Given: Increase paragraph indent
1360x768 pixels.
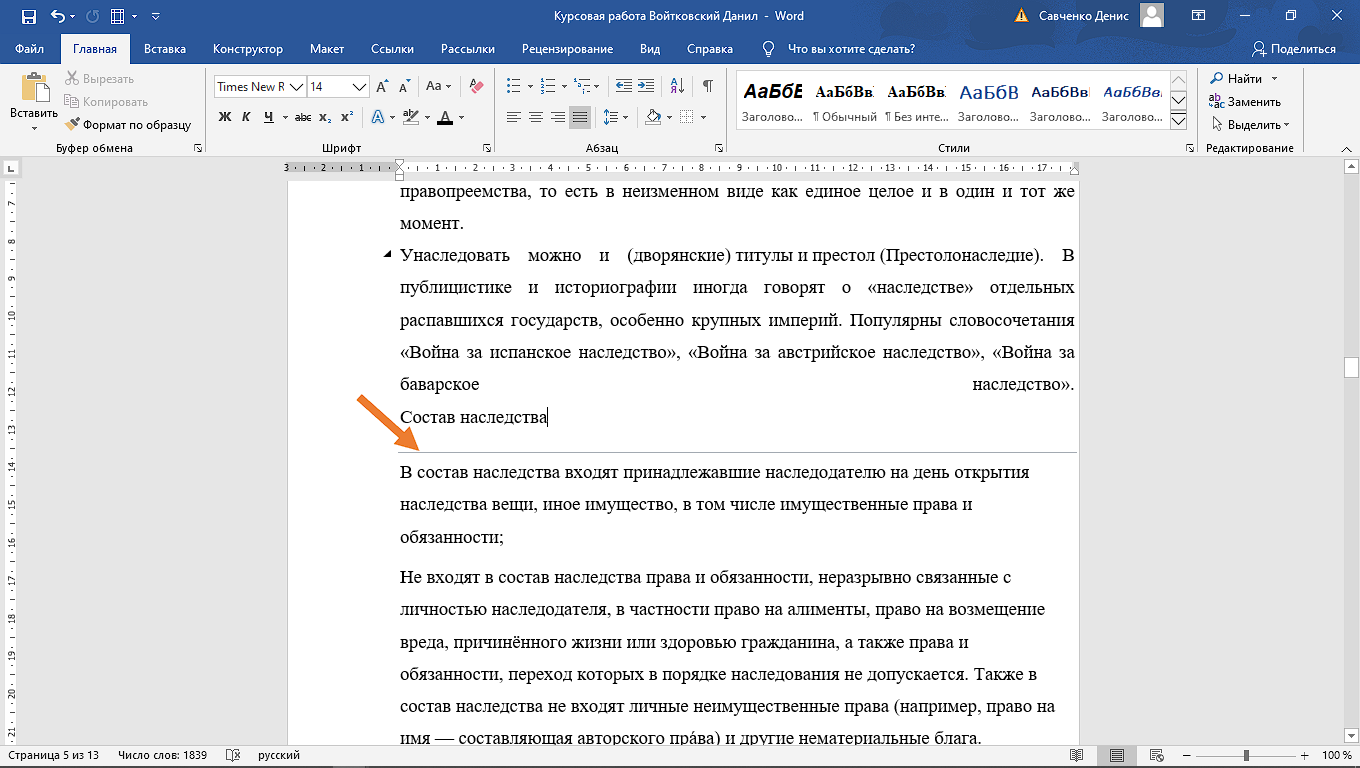Looking at the screenshot, I should point(647,86).
